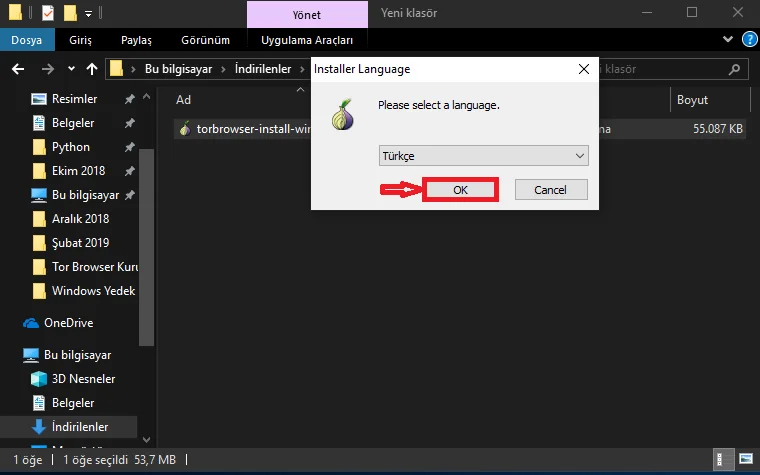
Task: Select 3D Nesneler in the sidebar
Action: [x=83, y=379]
